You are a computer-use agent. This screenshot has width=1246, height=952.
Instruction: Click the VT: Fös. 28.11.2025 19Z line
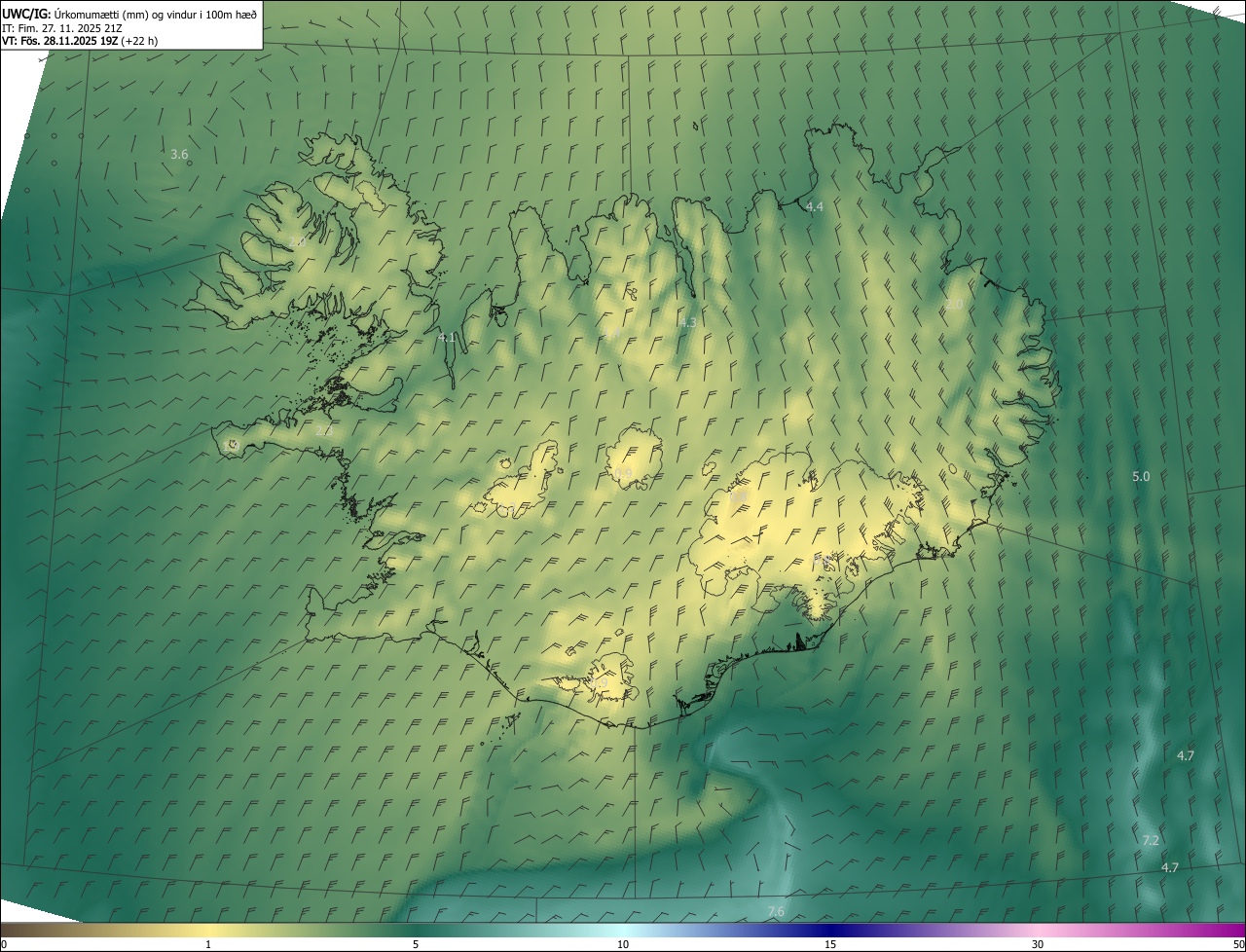[80, 41]
